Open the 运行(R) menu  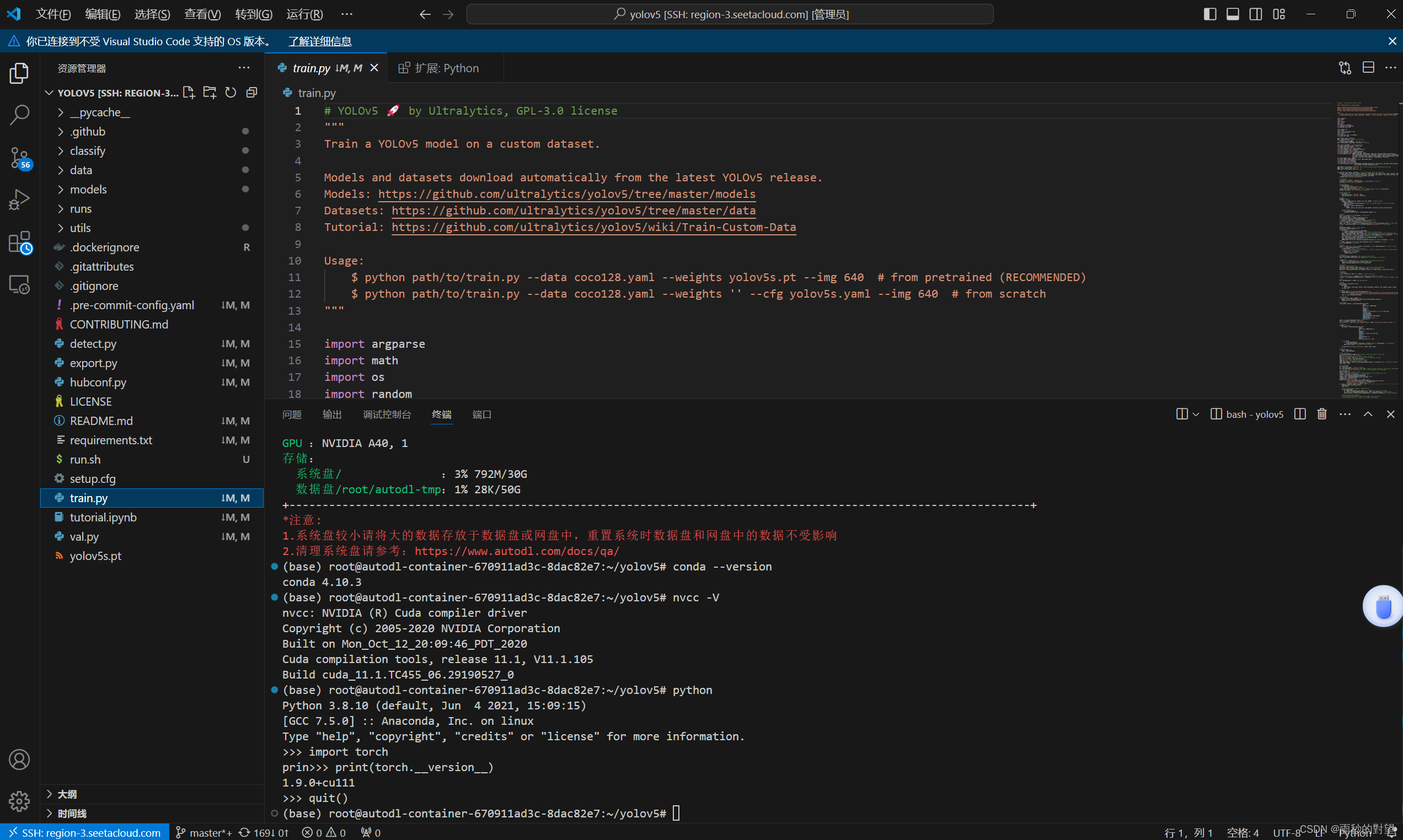coord(303,14)
